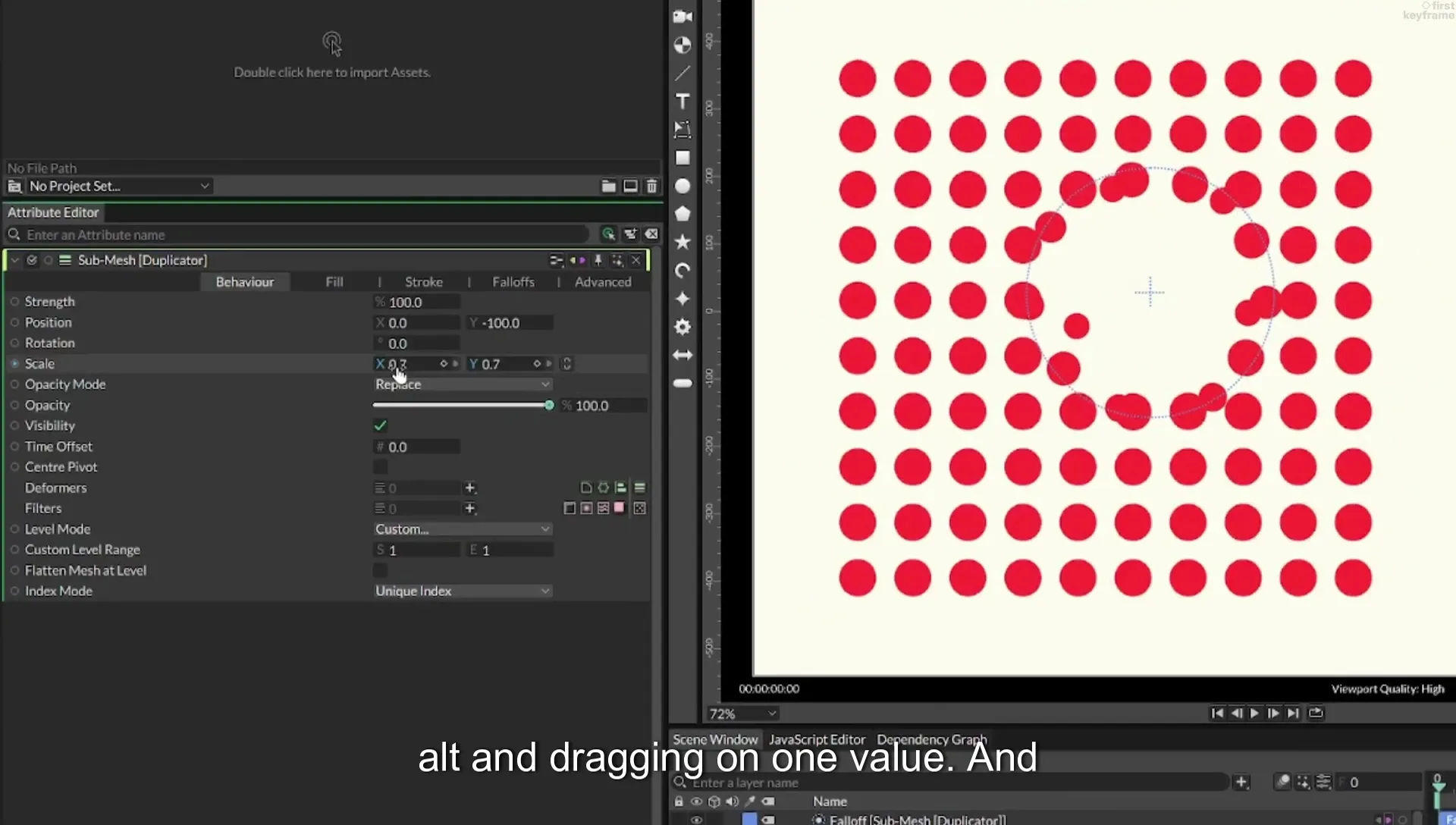Open the Opacity Mode dropdown

(x=462, y=384)
